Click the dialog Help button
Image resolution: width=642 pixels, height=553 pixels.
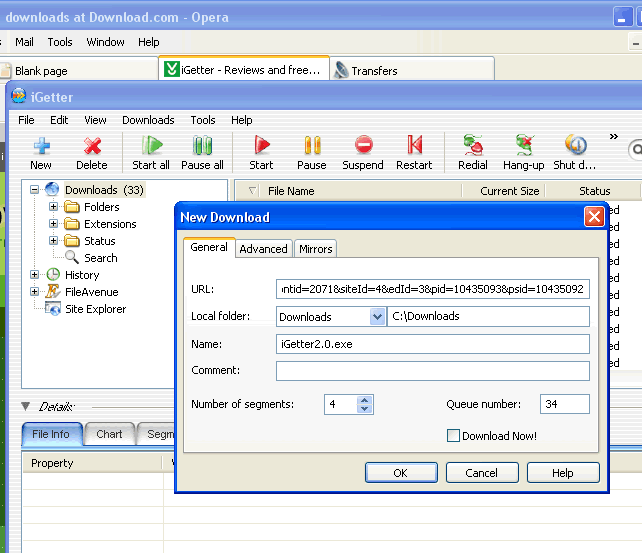coord(563,473)
